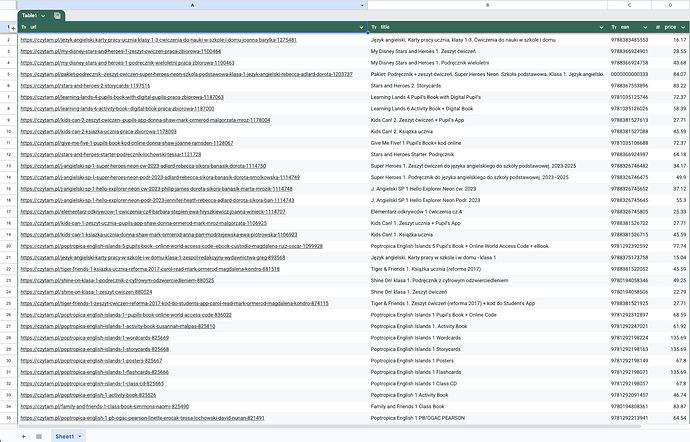Open the stars-and-heroes-starter-podrecznik link
Screen dimensions: 690x442
click(111, 155)
